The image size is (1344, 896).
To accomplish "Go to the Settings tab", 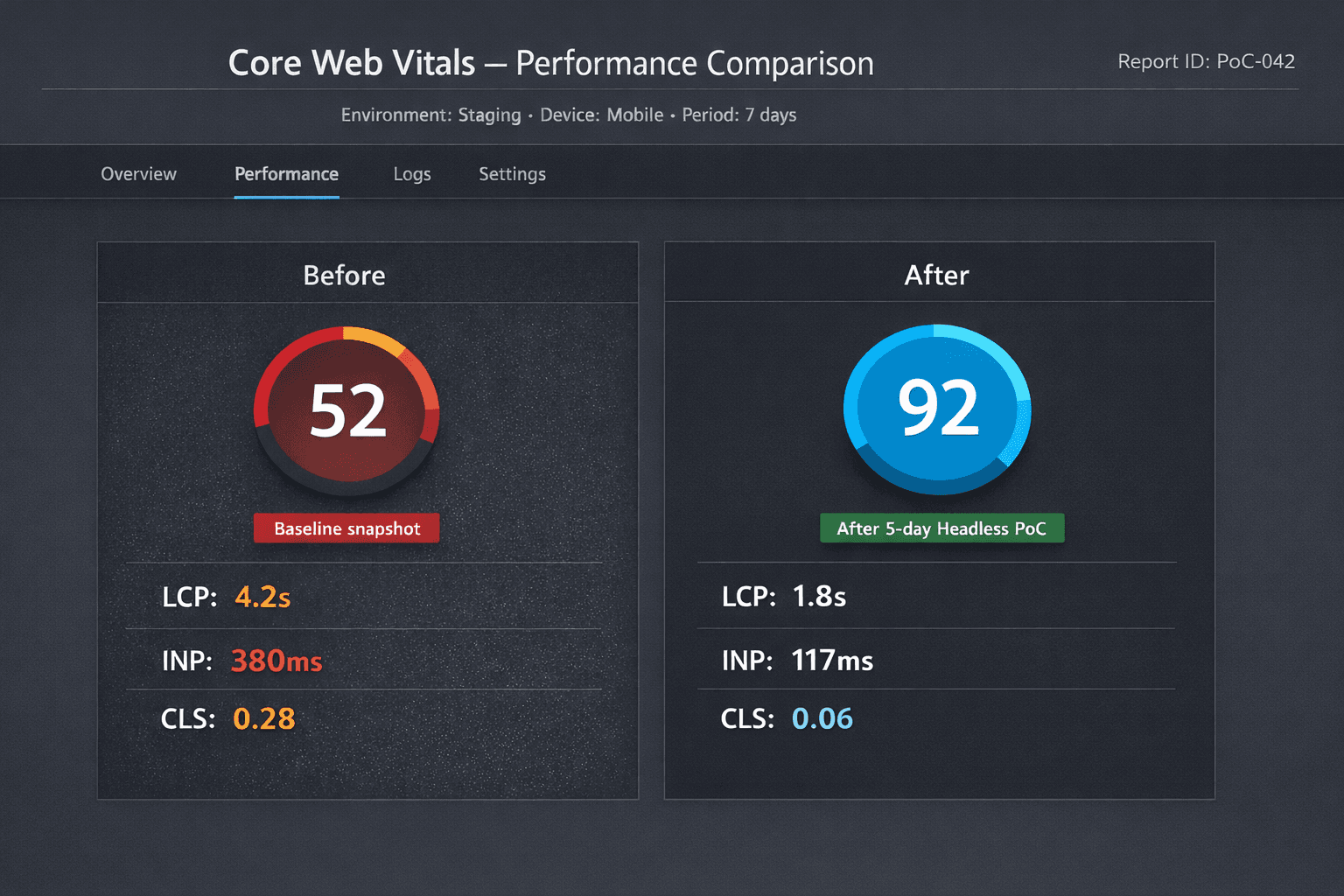I will [512, 173].
